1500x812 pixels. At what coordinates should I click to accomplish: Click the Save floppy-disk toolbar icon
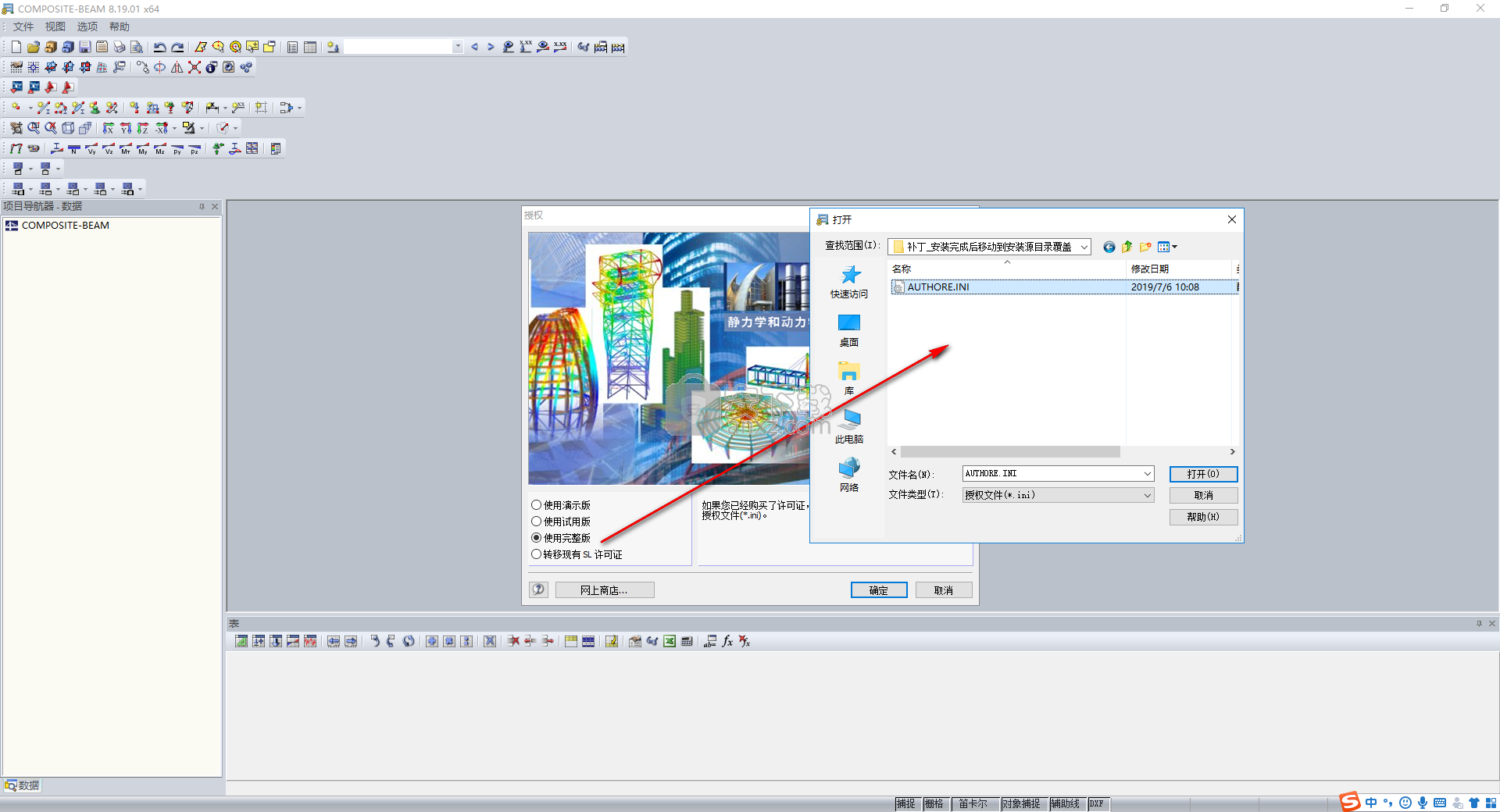[84, 47]
